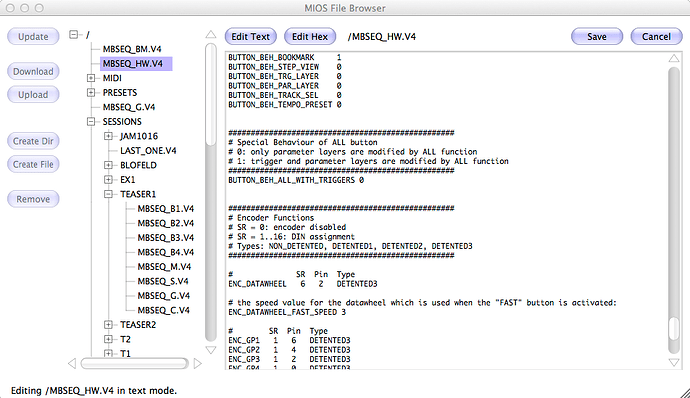Select the SESSIONS folder label
This screenshot has width=690, height=398.
click(x=122, y=122)
